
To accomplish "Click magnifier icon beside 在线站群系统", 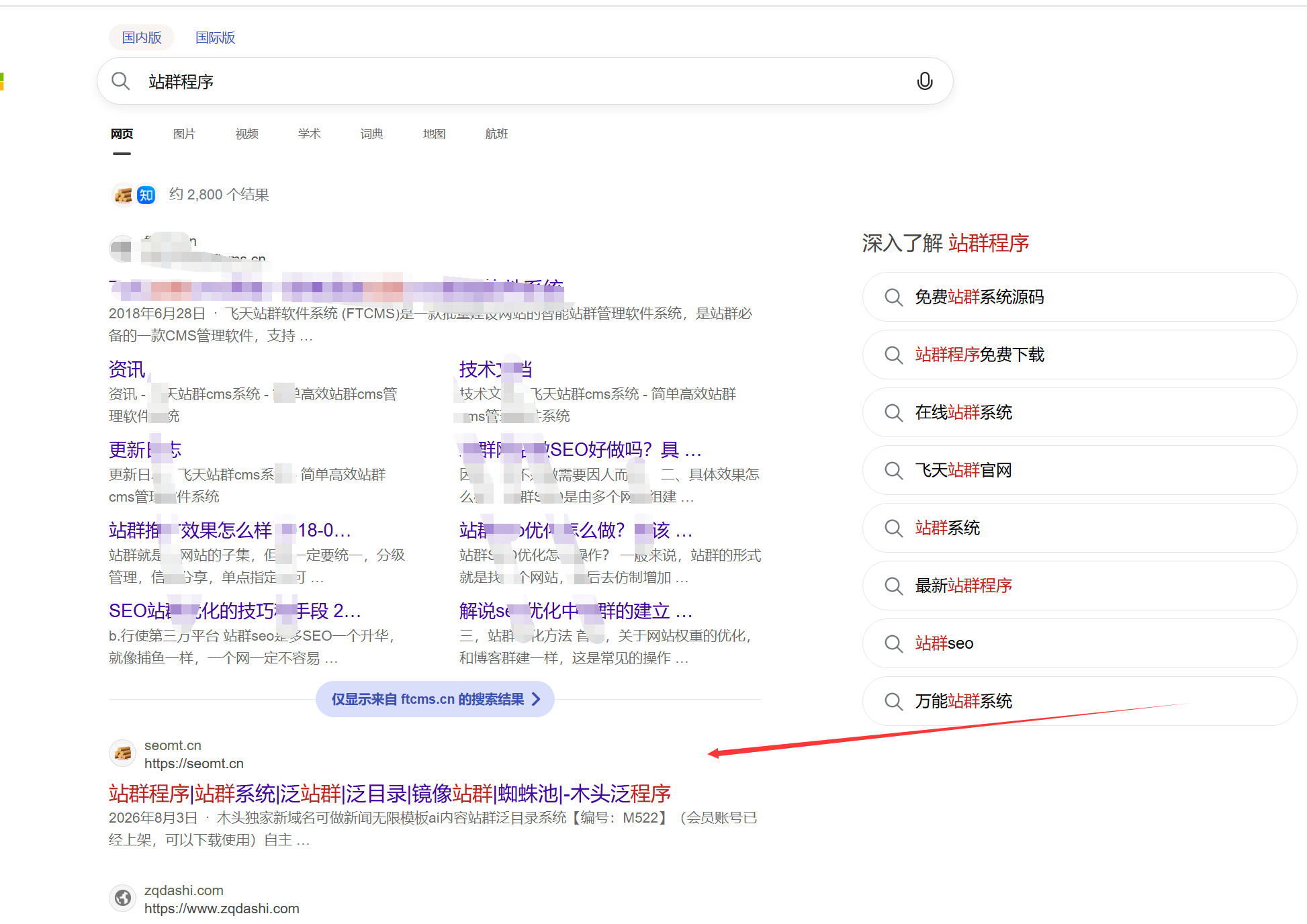I will tap(893, 412).
